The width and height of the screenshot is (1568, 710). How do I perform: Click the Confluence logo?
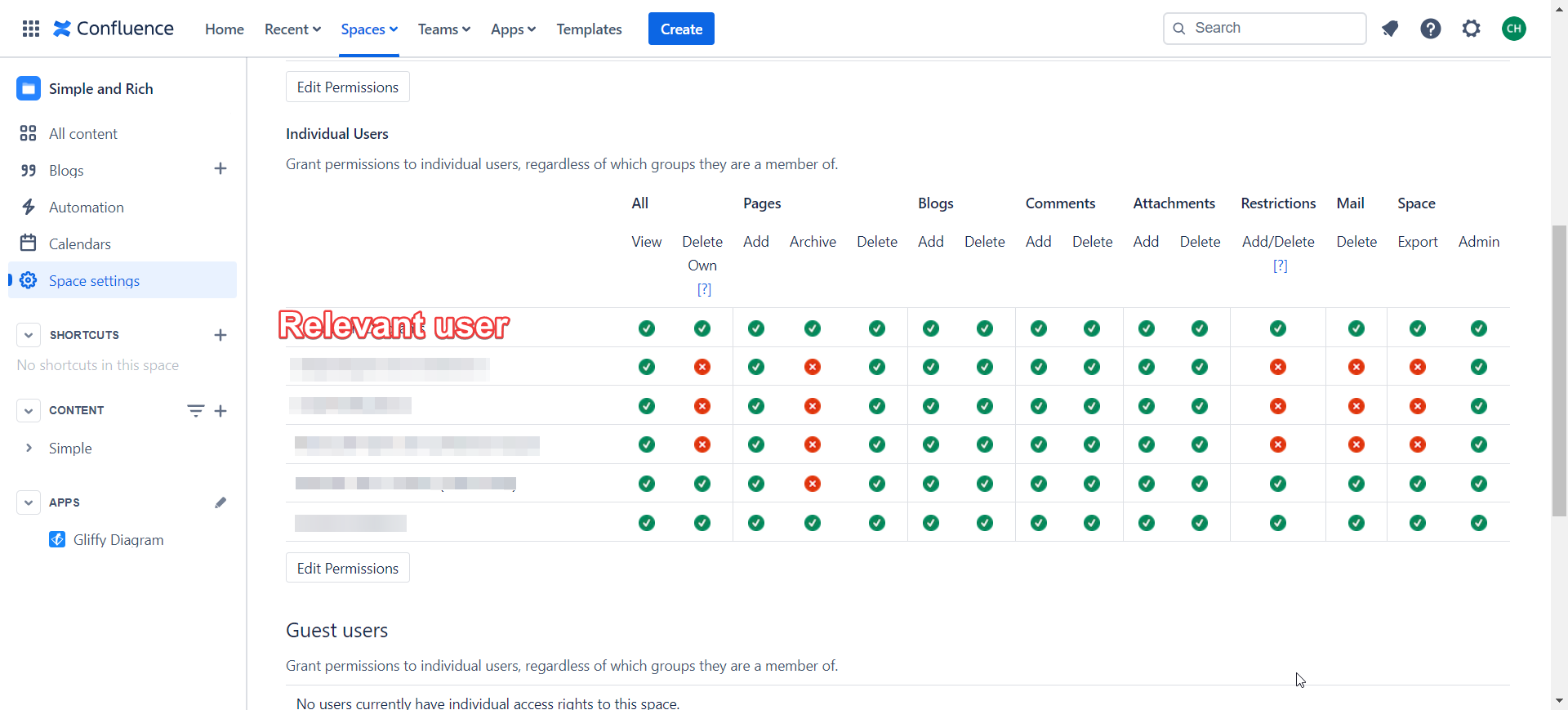click(x=114, y=29)
